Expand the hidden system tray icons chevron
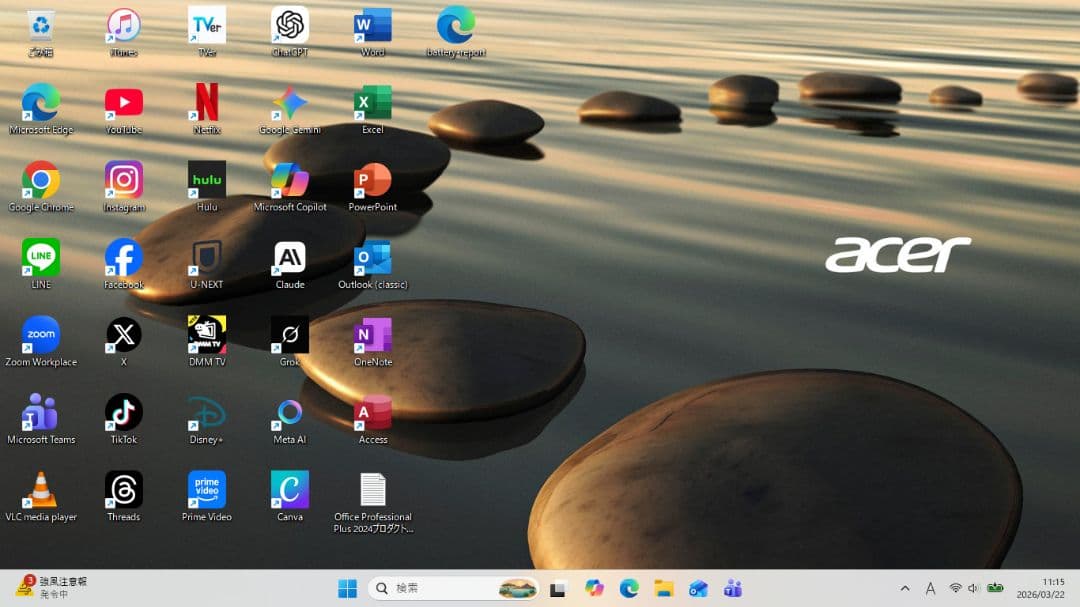The height and width of the screenshot is (607, 1080). click(x=905, y=589)
